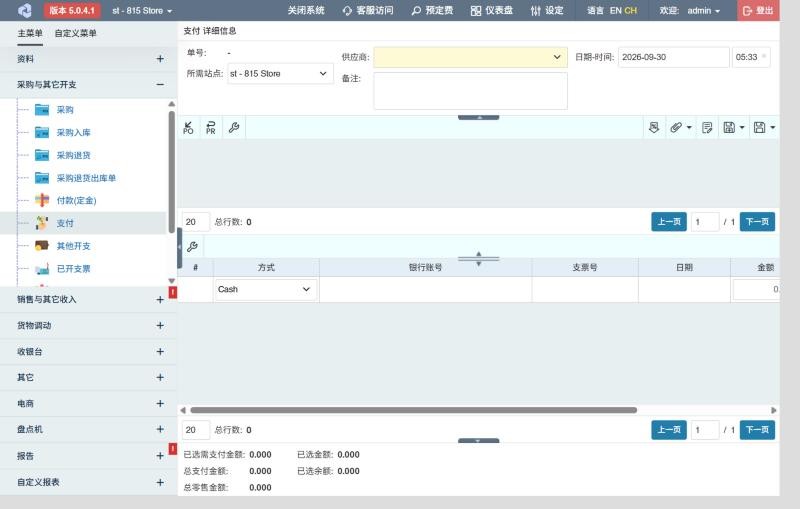Click the paperclip attachment icon

click(676, 128)
